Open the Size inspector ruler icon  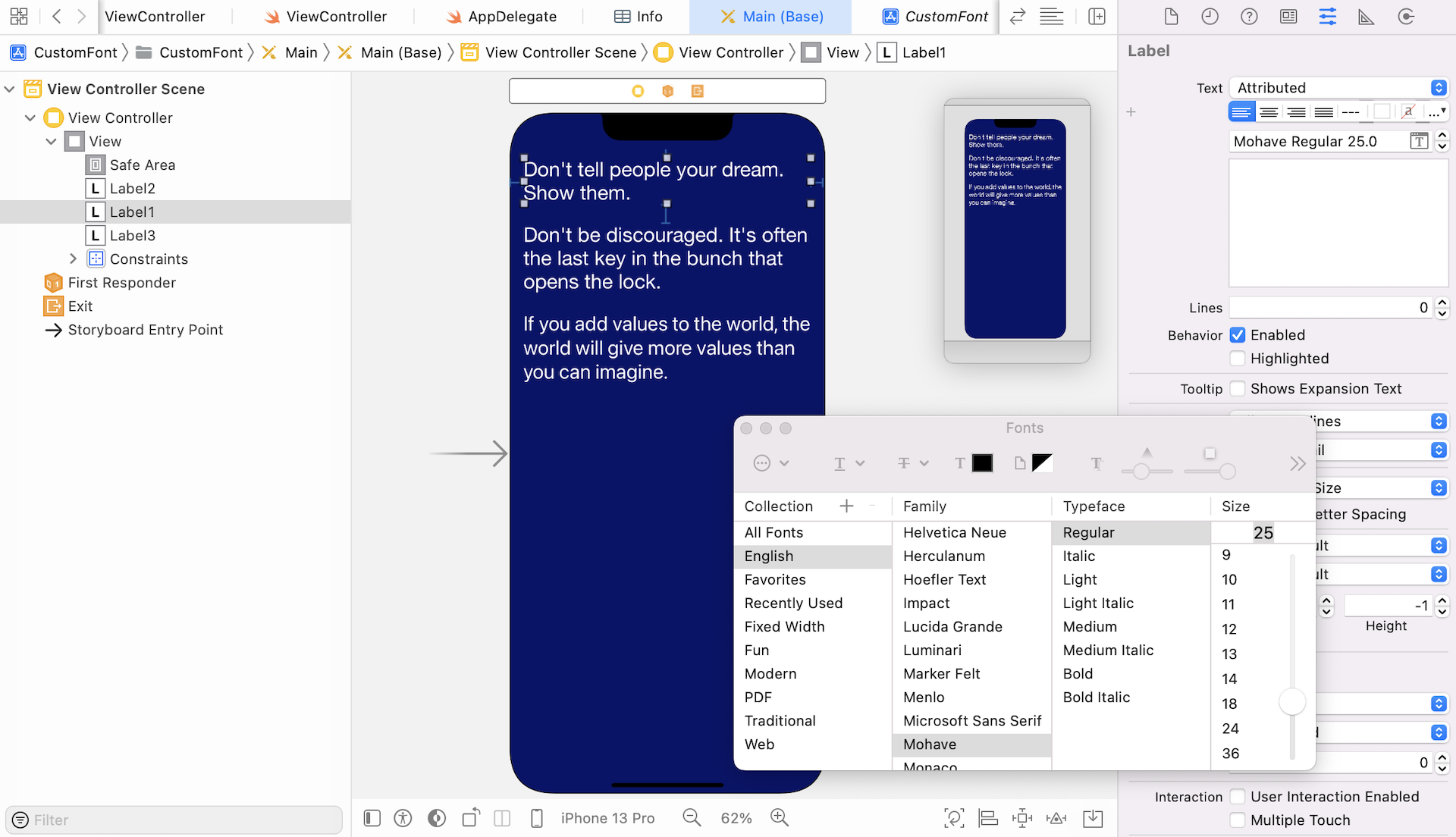pos(1366,17)
